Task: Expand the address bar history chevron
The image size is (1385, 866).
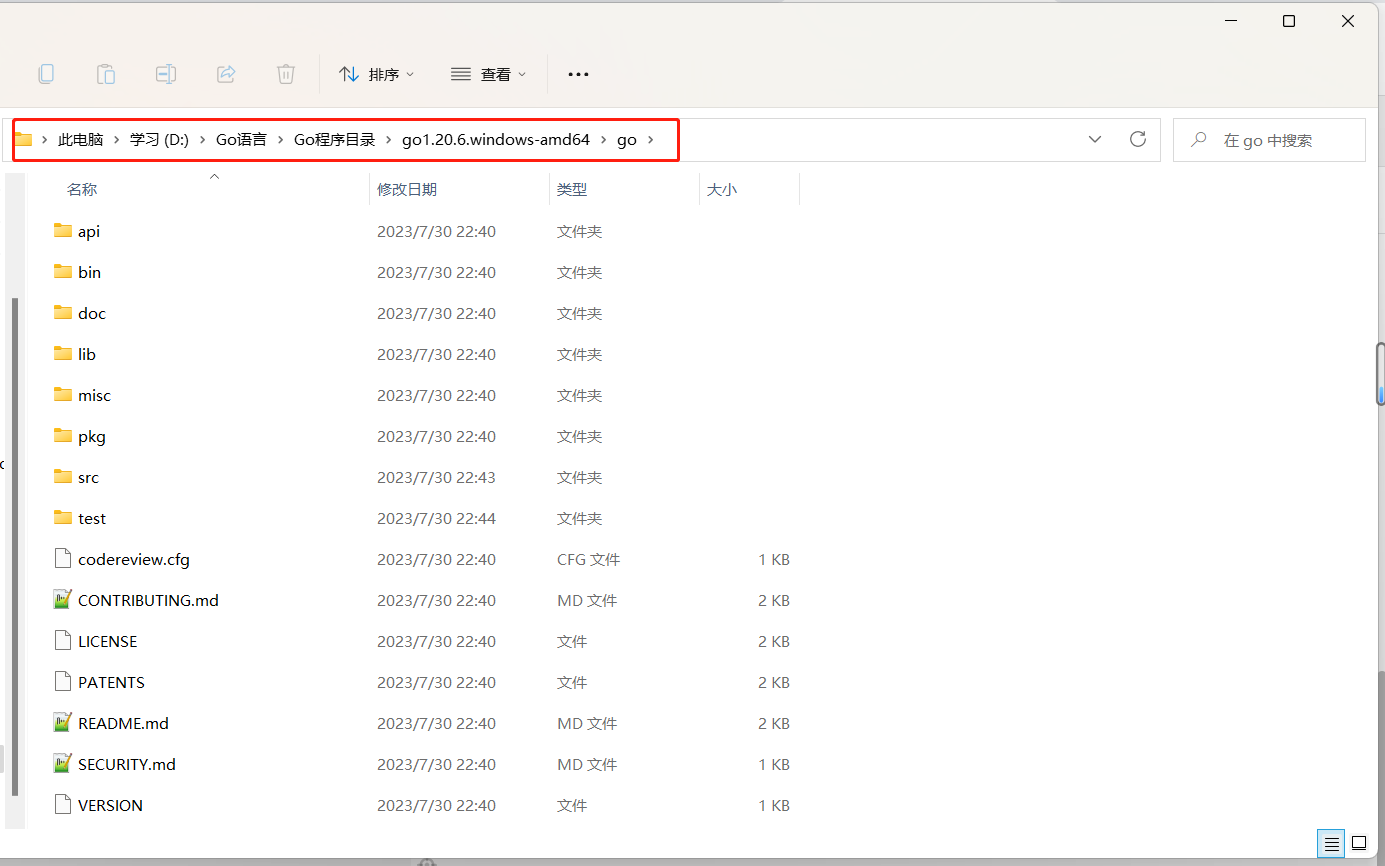Action: pos(1095,140)
